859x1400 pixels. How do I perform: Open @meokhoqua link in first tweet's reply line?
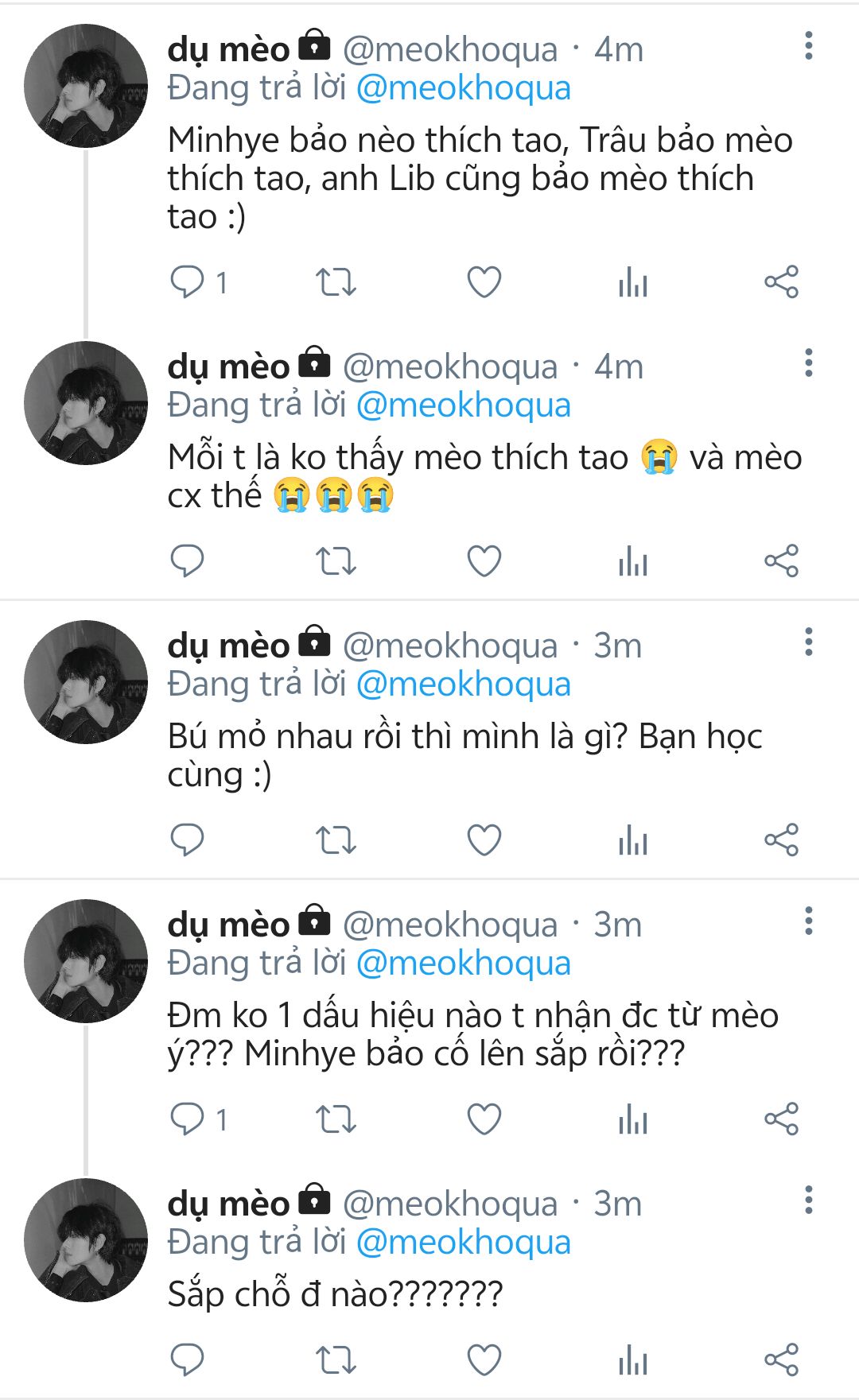coord(463,88)
